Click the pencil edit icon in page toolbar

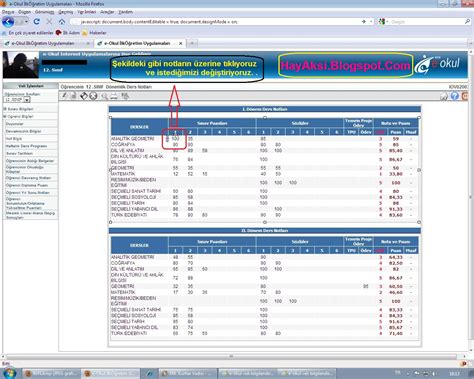click(x=65, y=96)
